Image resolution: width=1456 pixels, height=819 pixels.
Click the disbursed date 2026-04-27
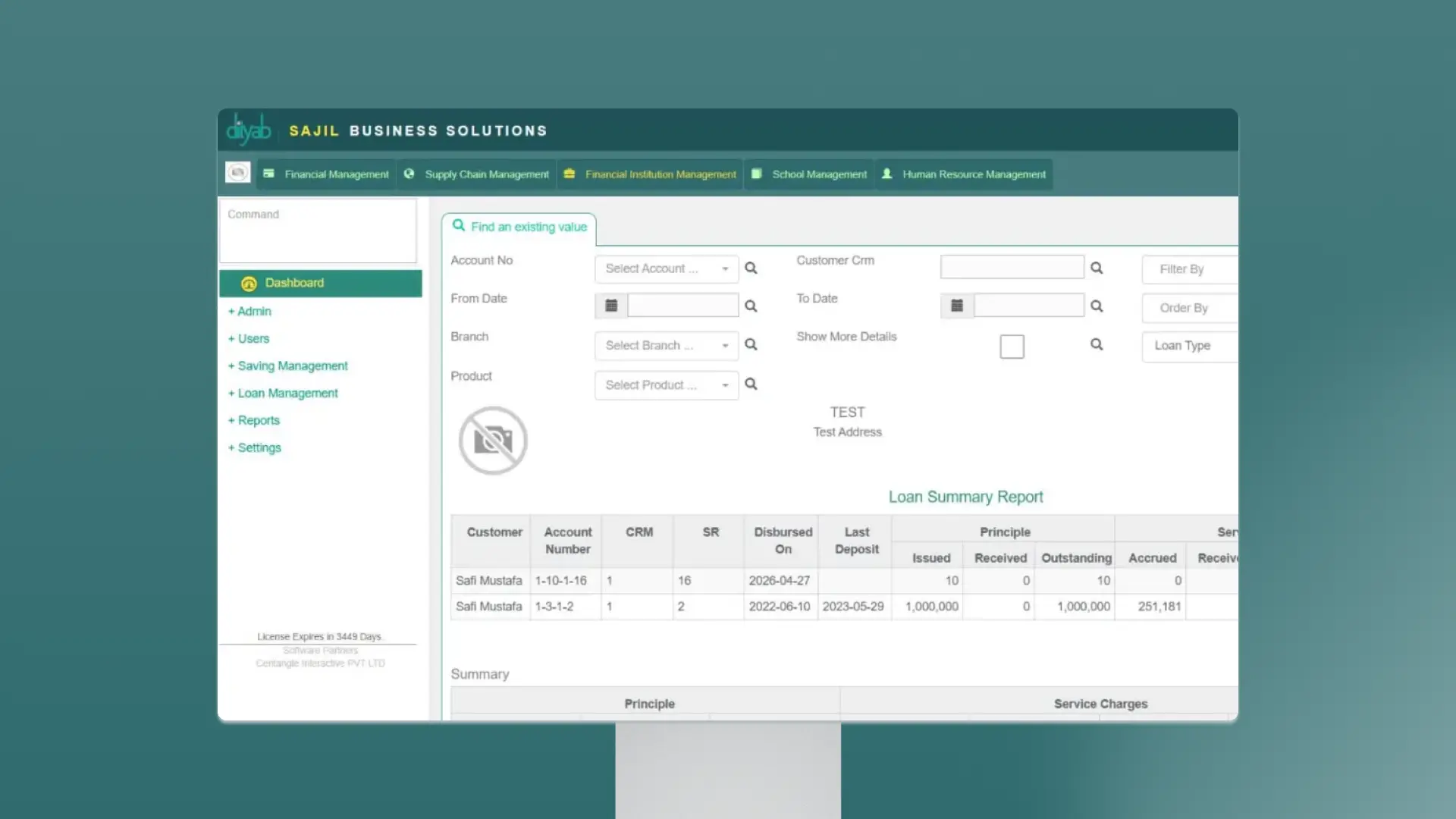[779, 580]
